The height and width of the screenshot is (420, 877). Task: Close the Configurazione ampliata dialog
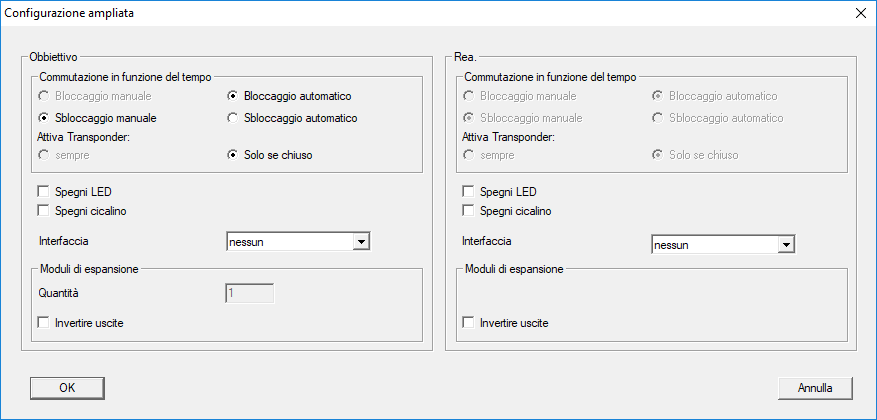coord(859,13)
